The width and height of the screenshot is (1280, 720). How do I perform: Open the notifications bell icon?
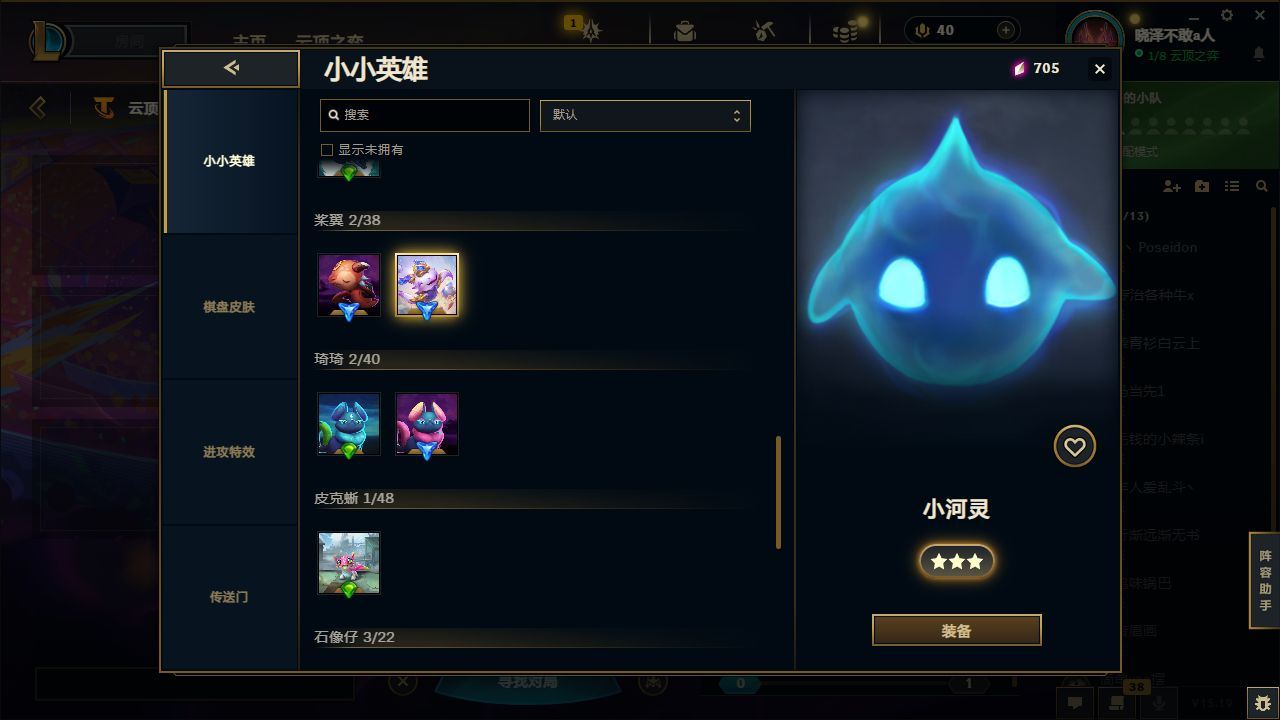pos(1258,54)
